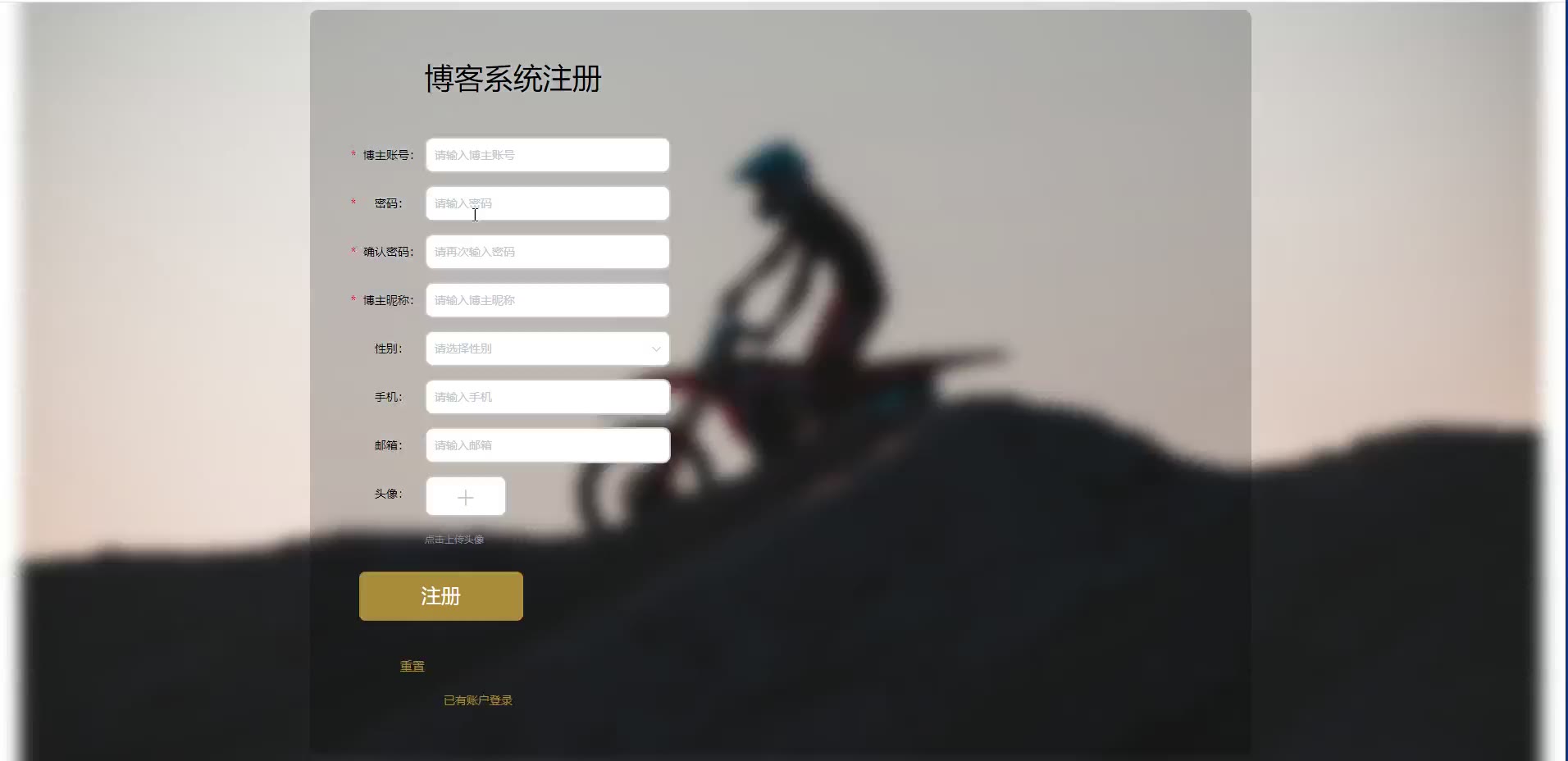Image resolution: width=1568 pixels, height=761 pixels.
Task: Focus the 请输入手机 phone field
Action: coord(548,397)
